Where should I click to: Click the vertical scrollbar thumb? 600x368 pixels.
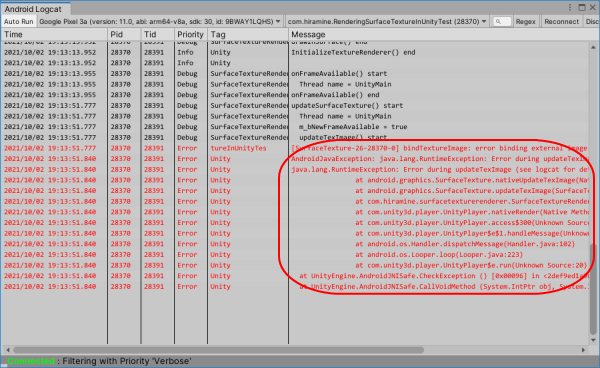593,289
